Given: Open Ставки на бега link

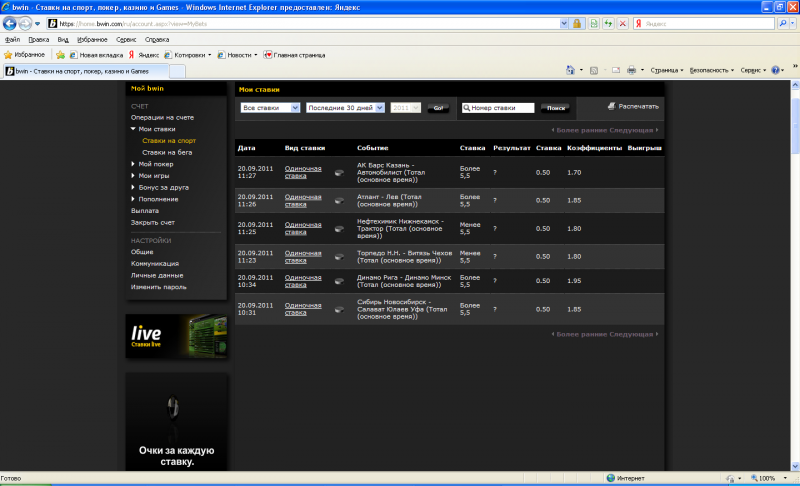Looking at the screenshot, I should tap(167, 152).
